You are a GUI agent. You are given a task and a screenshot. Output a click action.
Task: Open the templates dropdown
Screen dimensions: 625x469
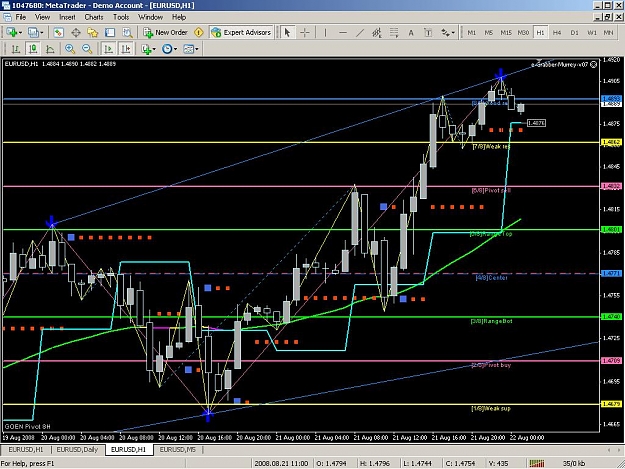point(191,49)
